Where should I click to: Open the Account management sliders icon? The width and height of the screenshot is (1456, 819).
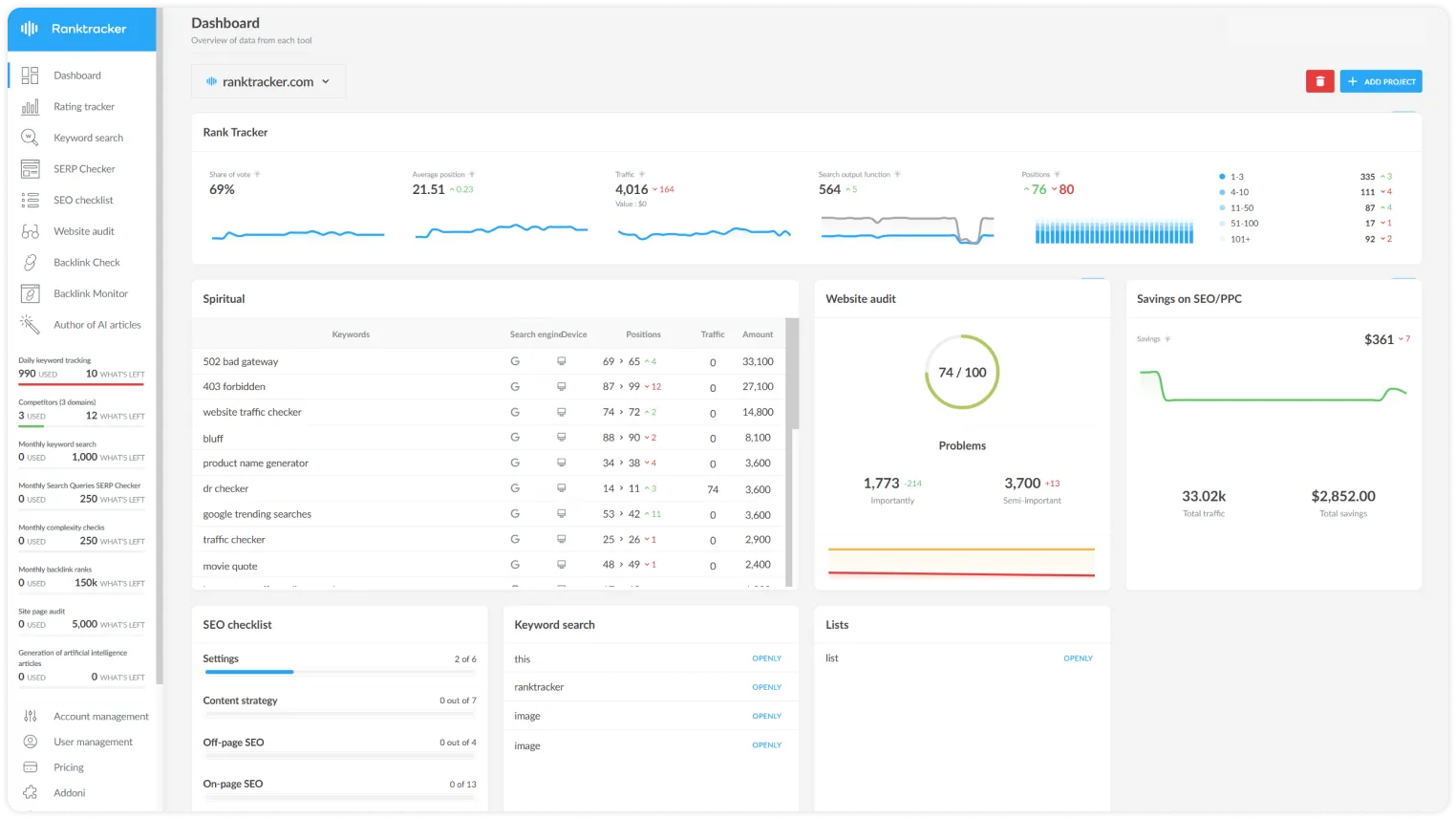click(30, 717)
